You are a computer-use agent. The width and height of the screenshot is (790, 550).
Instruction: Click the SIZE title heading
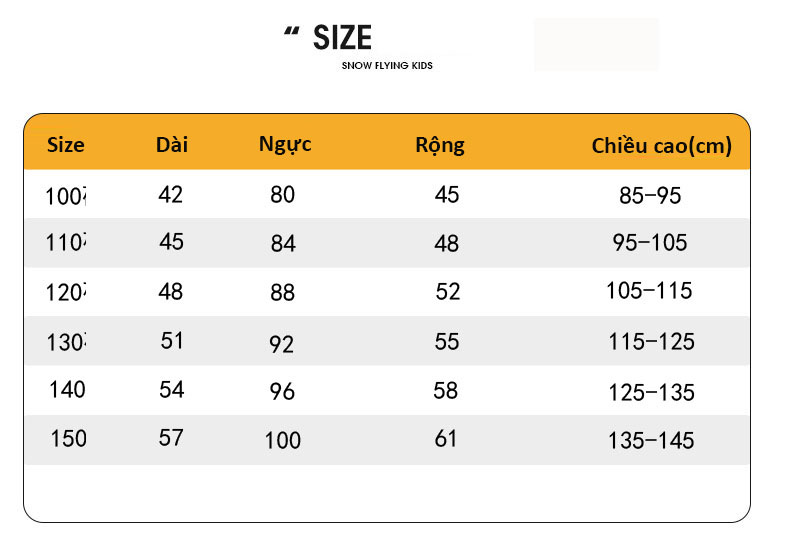pyautogui.click(x=342, y=38)
